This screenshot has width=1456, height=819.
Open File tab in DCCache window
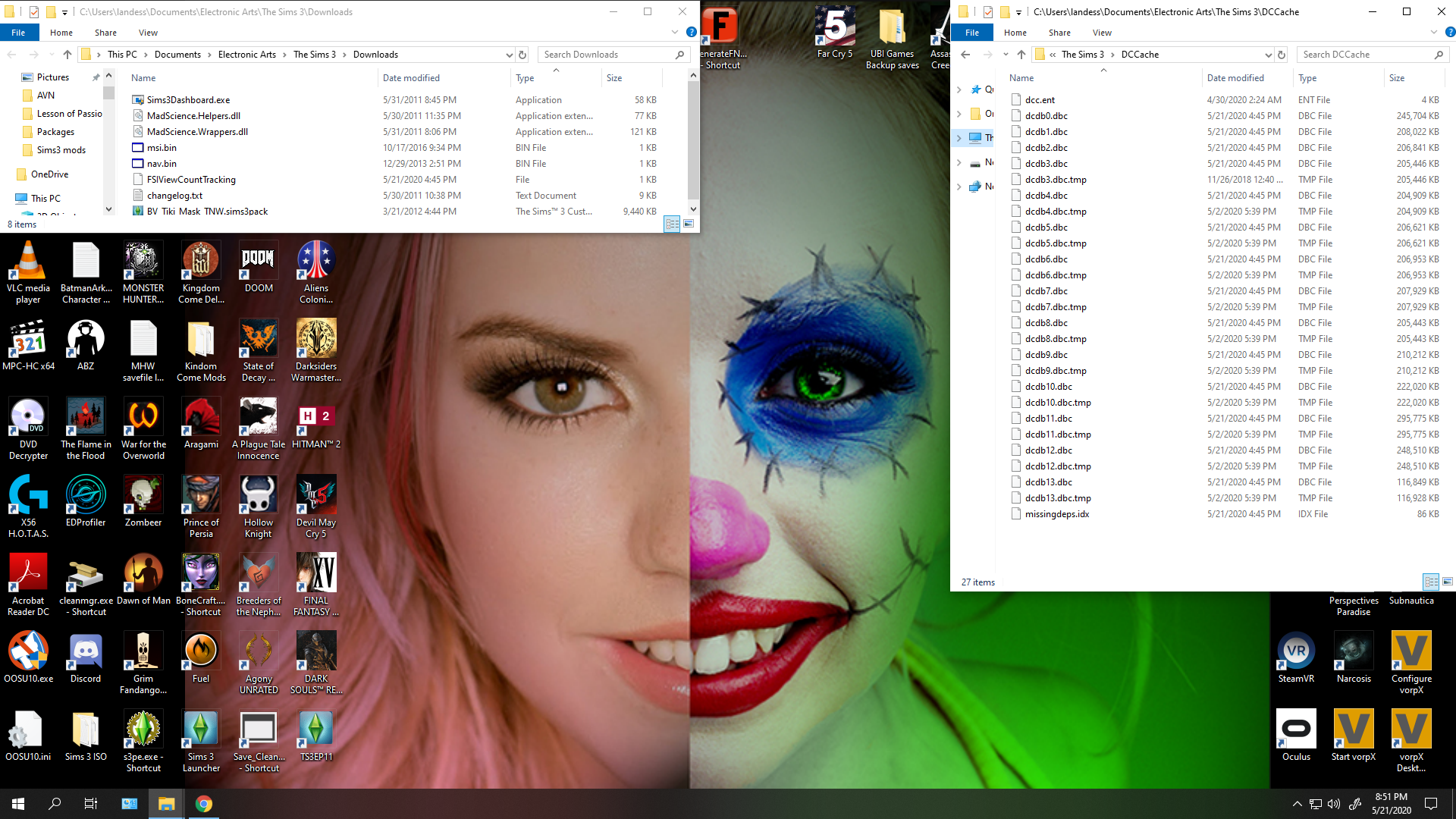972,33
